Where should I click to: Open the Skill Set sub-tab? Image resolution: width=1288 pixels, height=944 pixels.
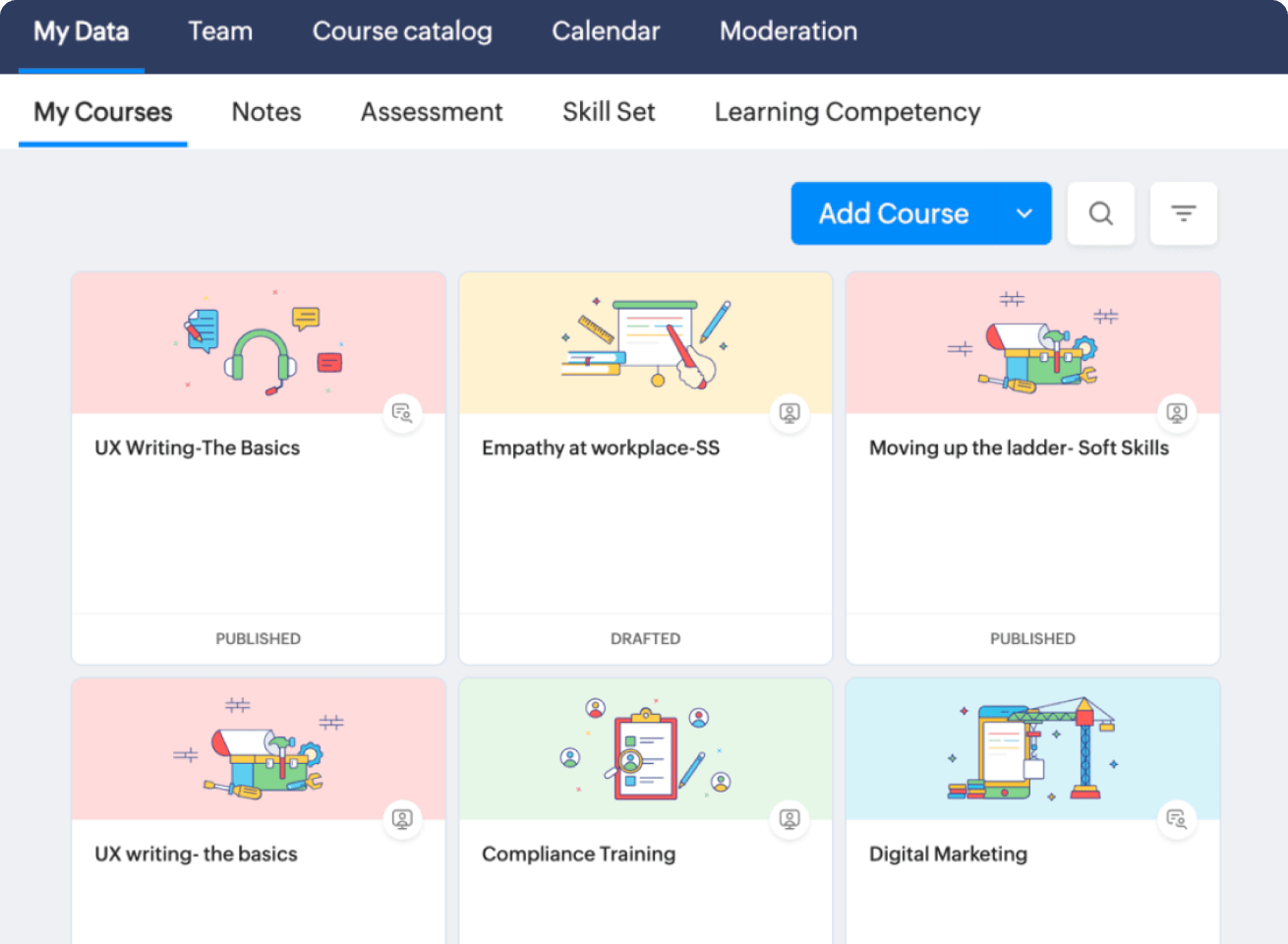point(609,112)
